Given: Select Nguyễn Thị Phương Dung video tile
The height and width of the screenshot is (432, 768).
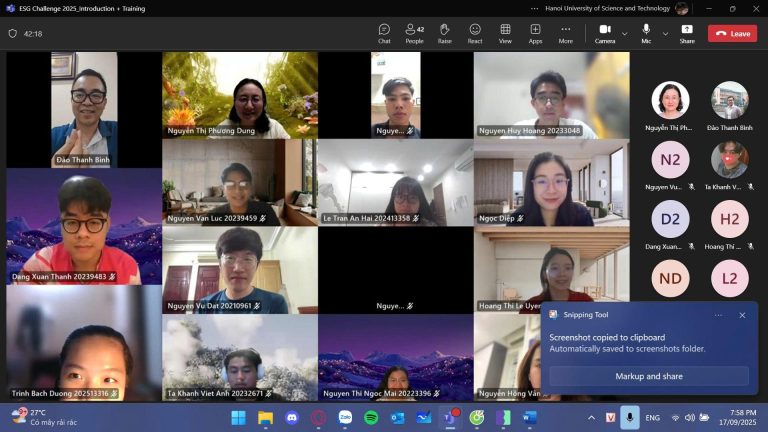Looking at the screenshot, I should click(x=240, y=95).
